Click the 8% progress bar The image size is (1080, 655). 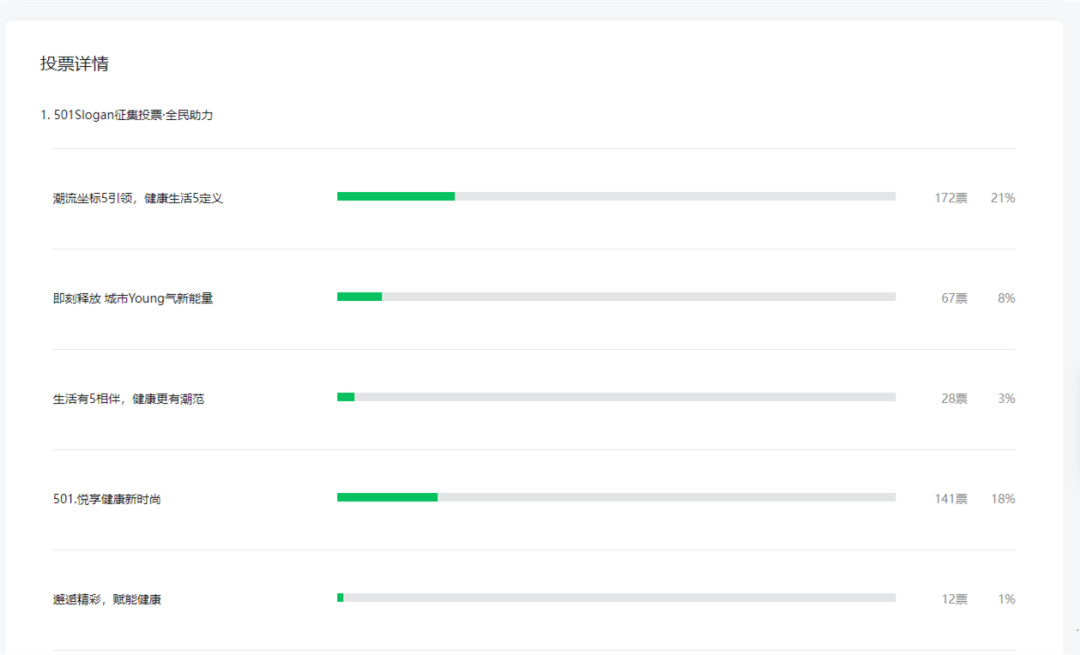pos(616,297)
